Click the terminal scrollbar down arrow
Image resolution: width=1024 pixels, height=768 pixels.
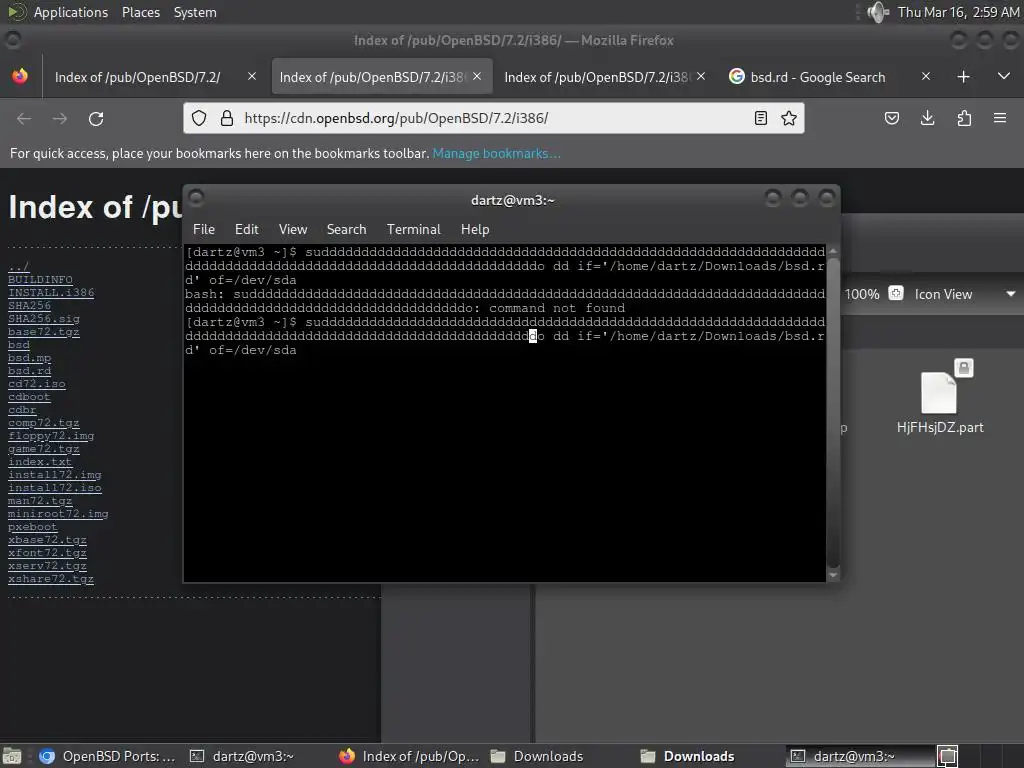click(x=833, y=575)
